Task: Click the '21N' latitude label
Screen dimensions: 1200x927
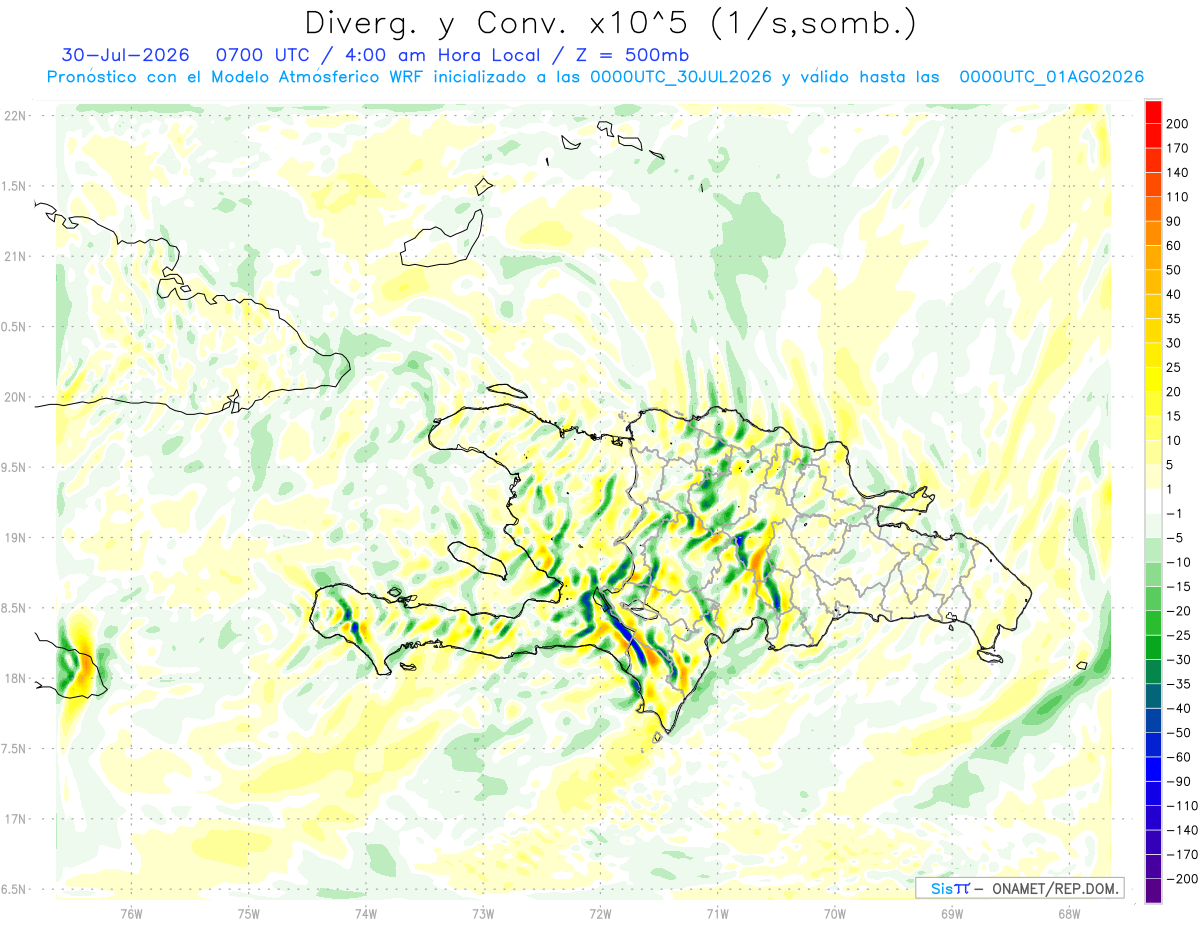Action: (x=15, y=256)
